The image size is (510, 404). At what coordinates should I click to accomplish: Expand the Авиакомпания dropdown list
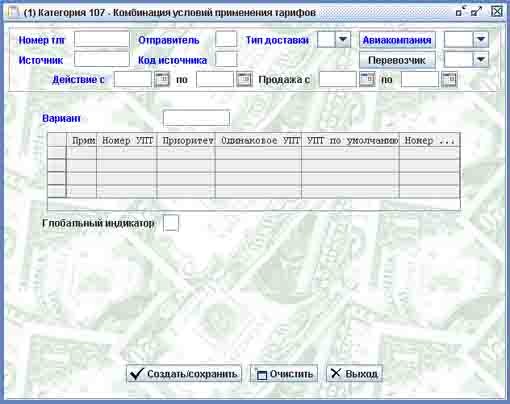[x=481, y=40]
